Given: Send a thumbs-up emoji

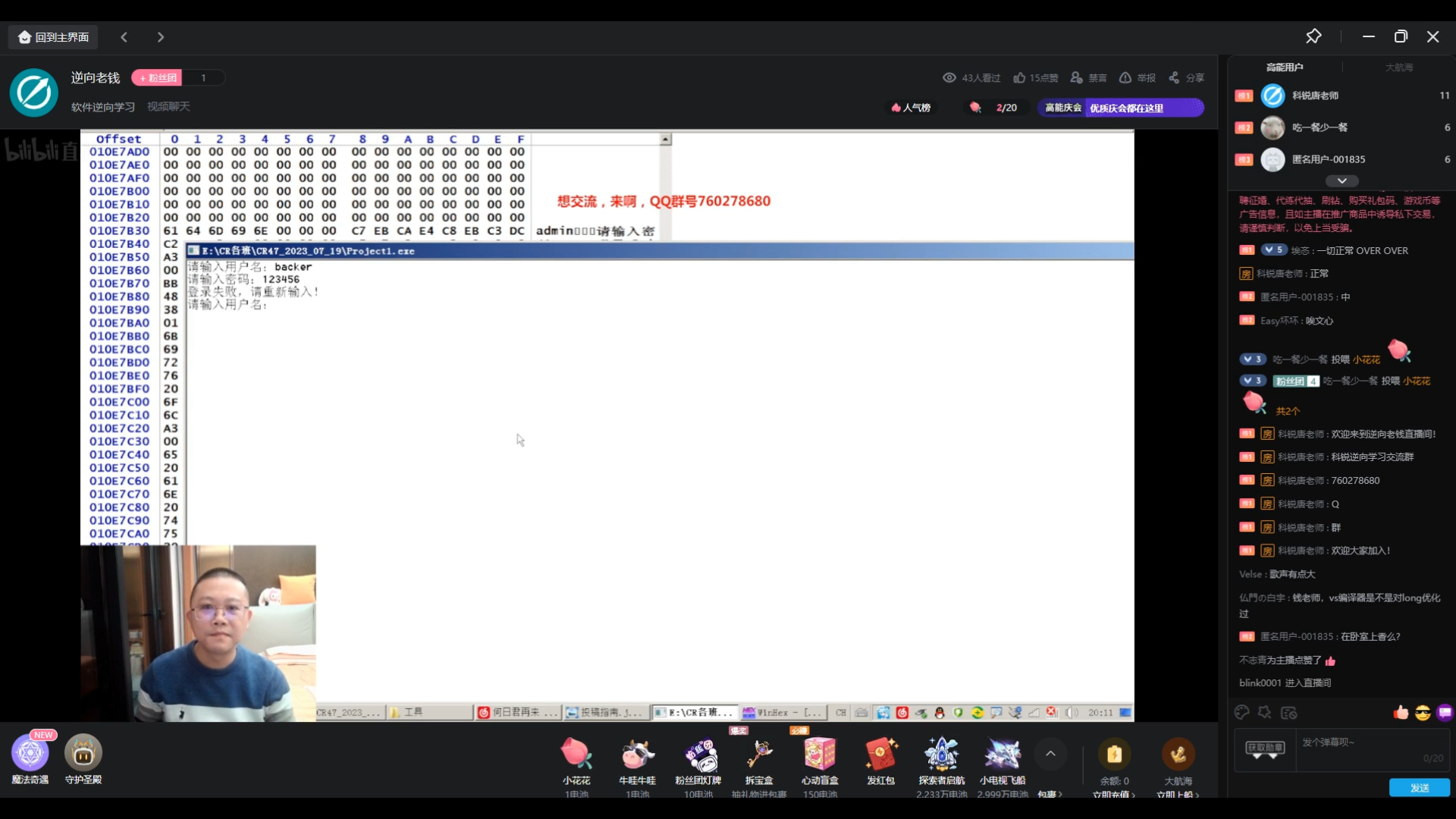Looking at the screenshot, I should (x=1401, y=712).
